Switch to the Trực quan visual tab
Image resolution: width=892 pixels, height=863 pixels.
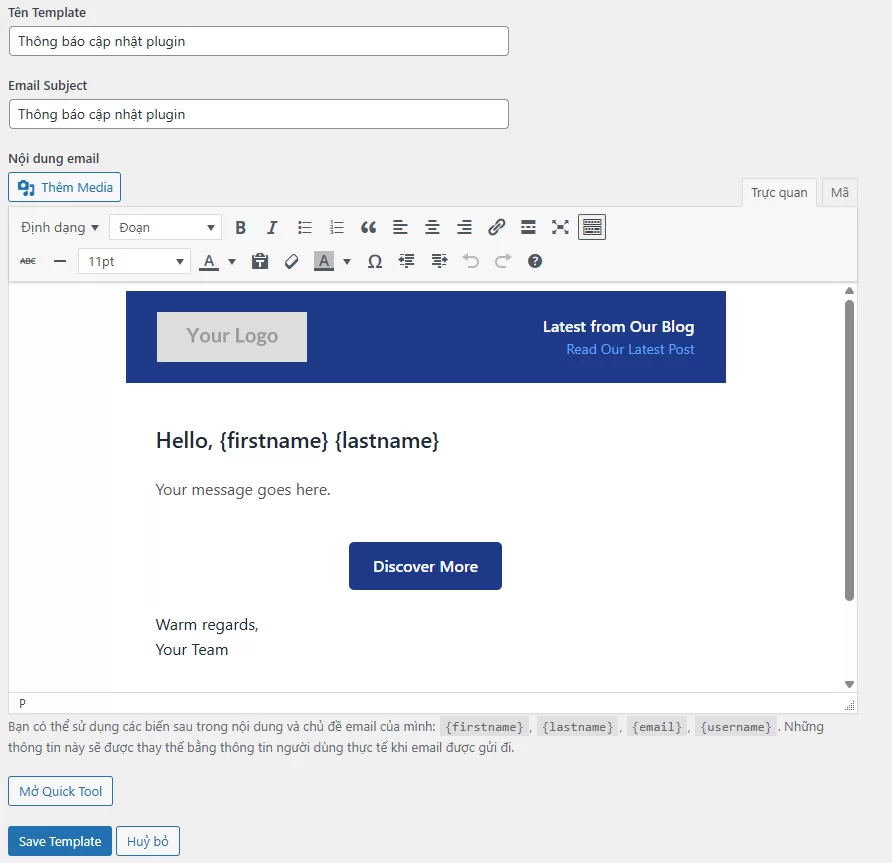click(x=779, y=192)
